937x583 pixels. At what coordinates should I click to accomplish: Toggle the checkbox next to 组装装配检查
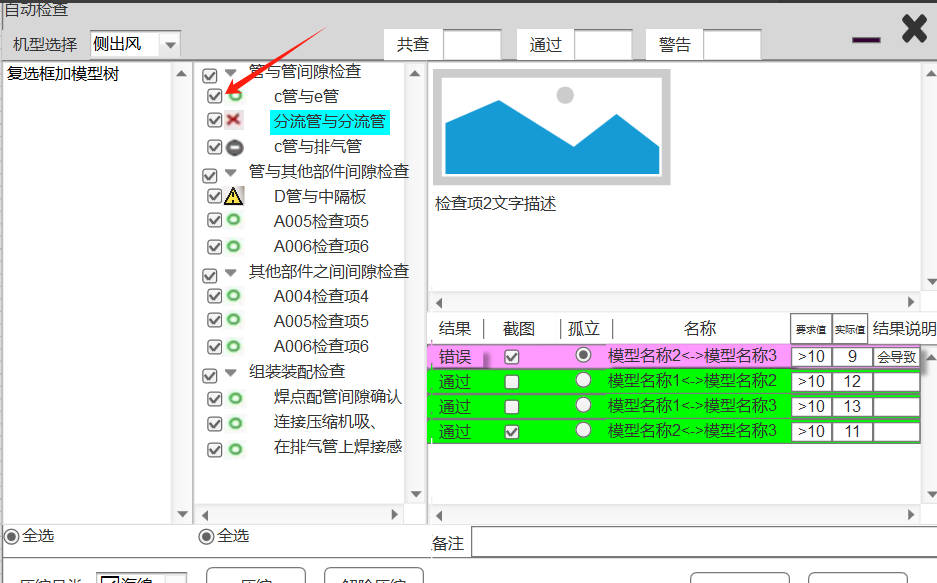[x=209, y=374]
